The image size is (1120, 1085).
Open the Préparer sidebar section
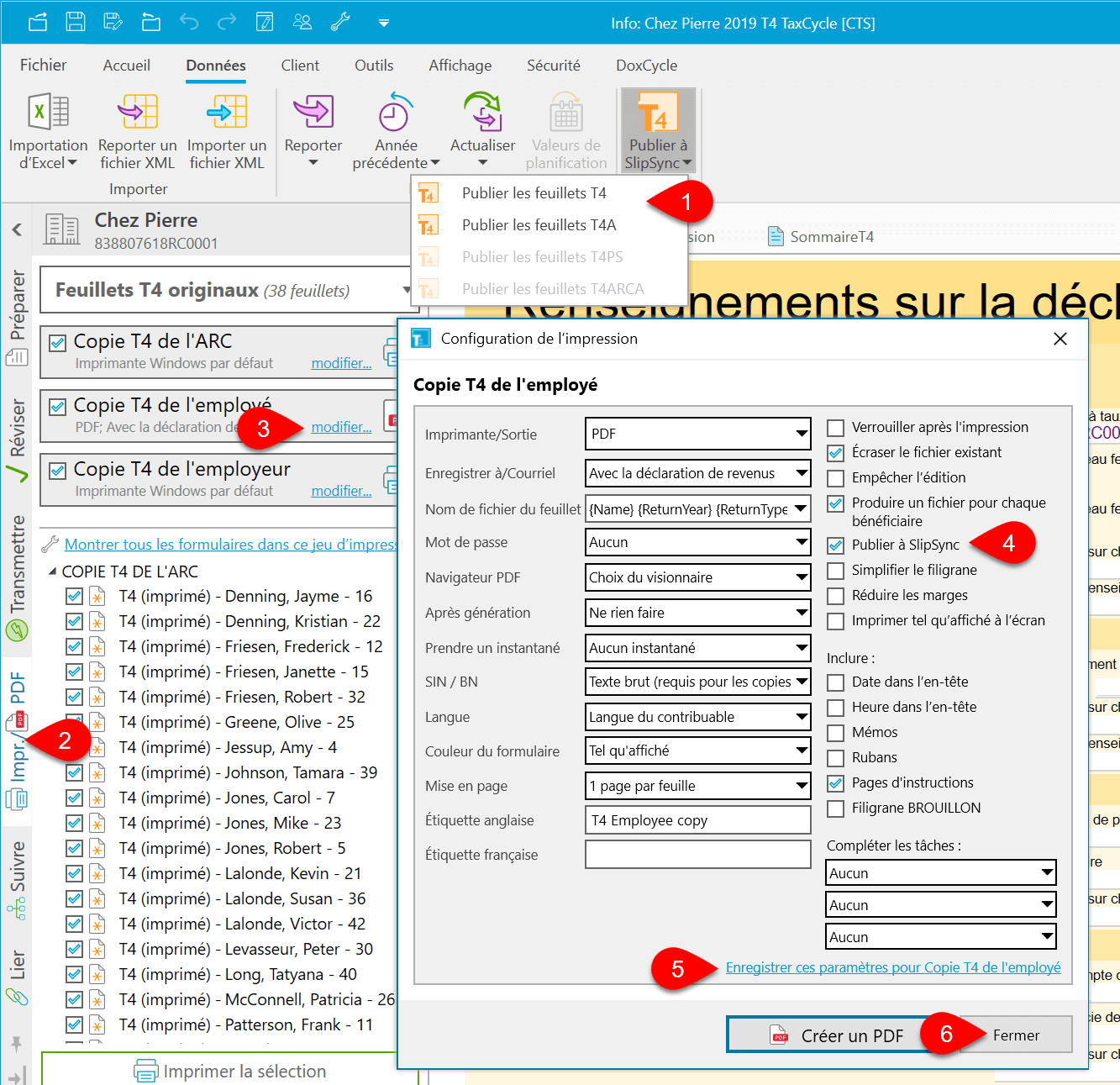17,318
